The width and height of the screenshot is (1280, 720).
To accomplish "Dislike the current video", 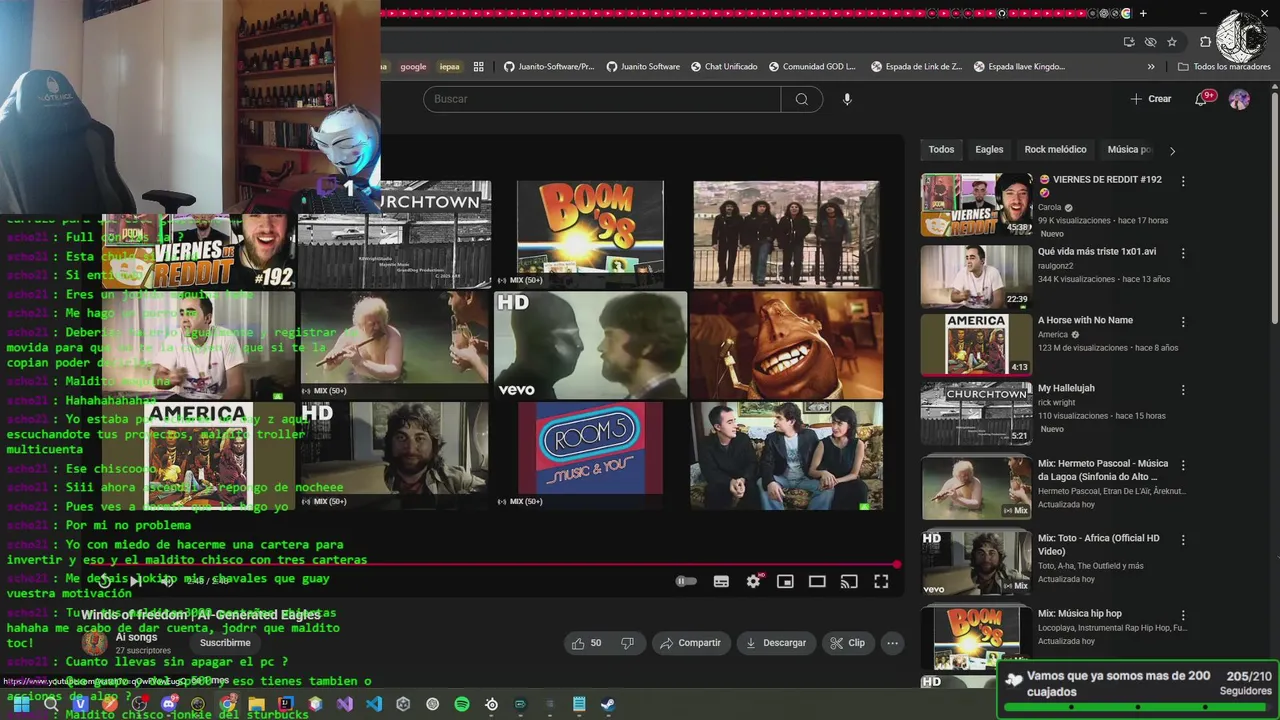I will coord(628,643).
